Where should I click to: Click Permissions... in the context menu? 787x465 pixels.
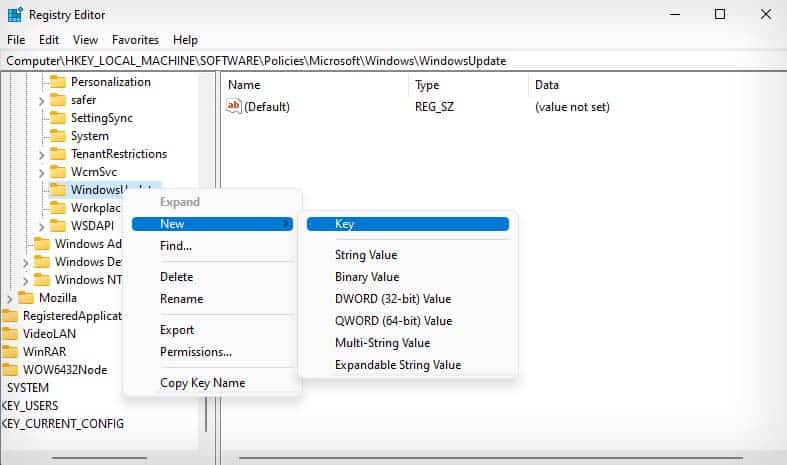[x=196, y=352]
